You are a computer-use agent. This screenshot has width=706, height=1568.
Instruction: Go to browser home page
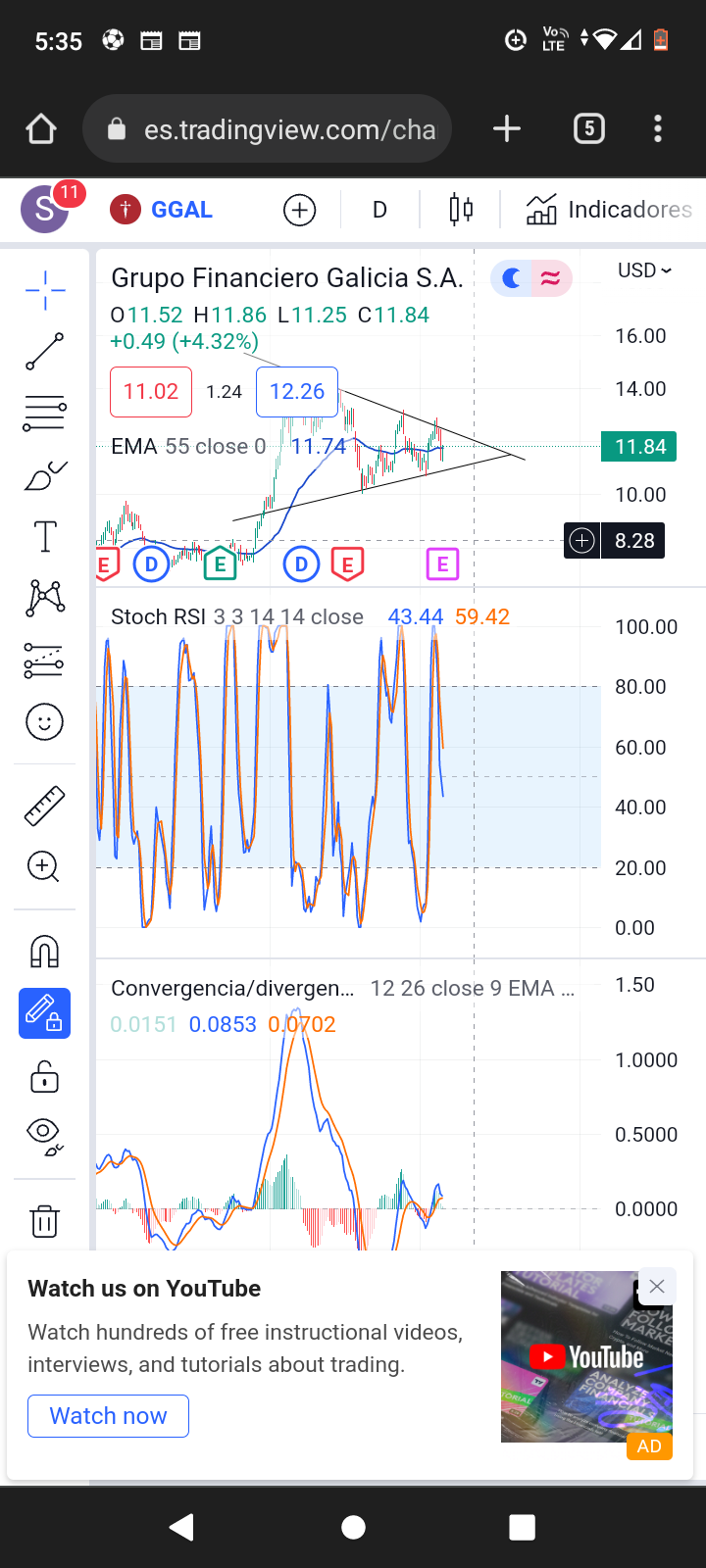41,128
